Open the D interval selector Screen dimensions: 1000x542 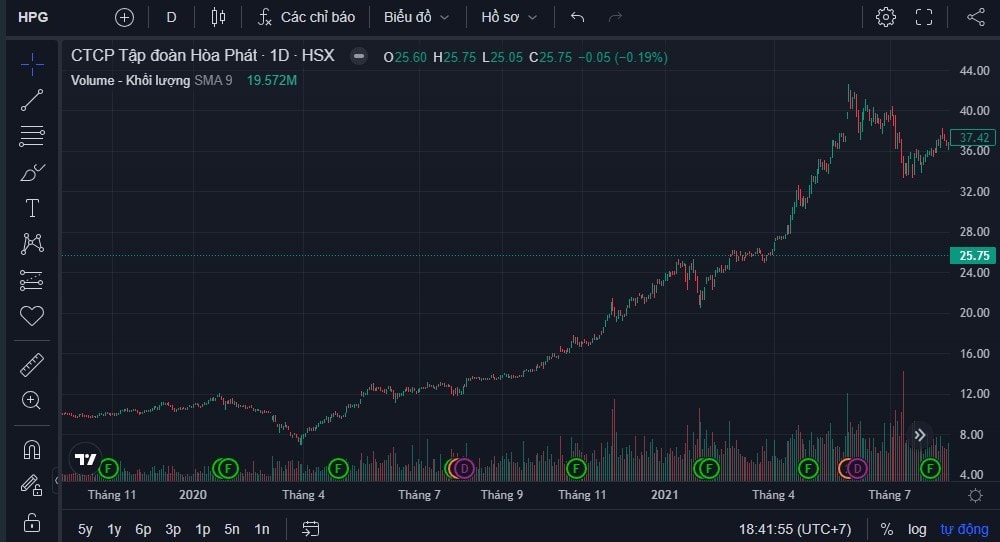pos(171,17)
